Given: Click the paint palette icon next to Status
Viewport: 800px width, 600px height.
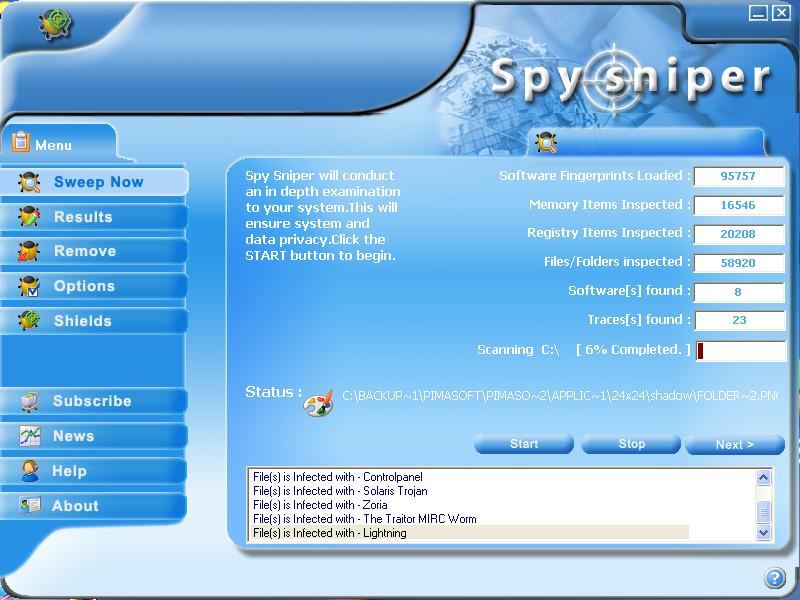Looking at the screenshot, I should pyautogui.click(x=318, y=404).
